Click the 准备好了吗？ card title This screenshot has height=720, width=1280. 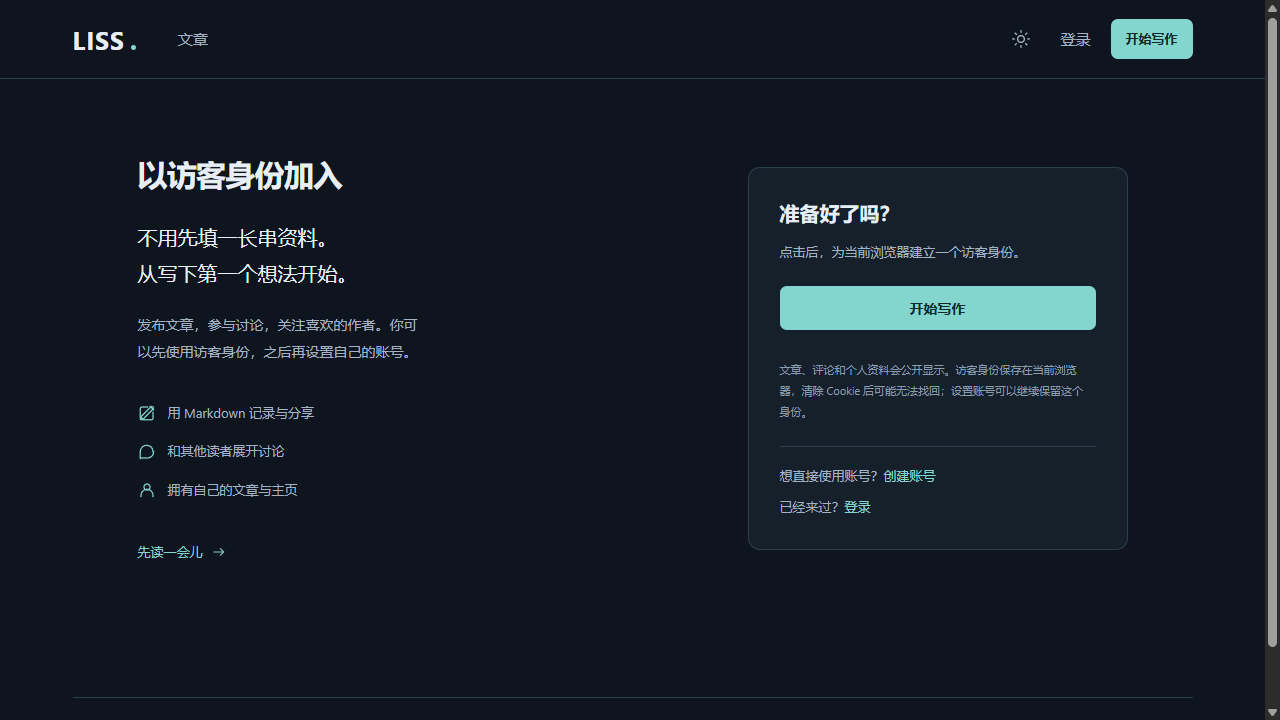click(835, 214)
